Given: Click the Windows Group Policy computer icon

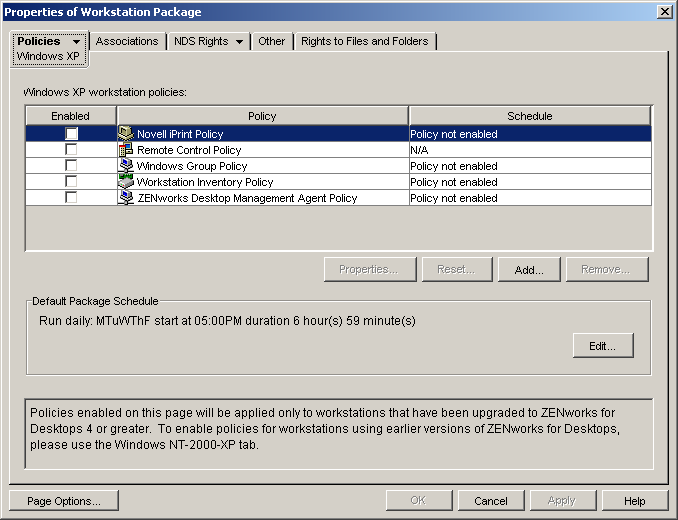Looking at the screenshot, I should pyautogui.click(x=125, y=166).
